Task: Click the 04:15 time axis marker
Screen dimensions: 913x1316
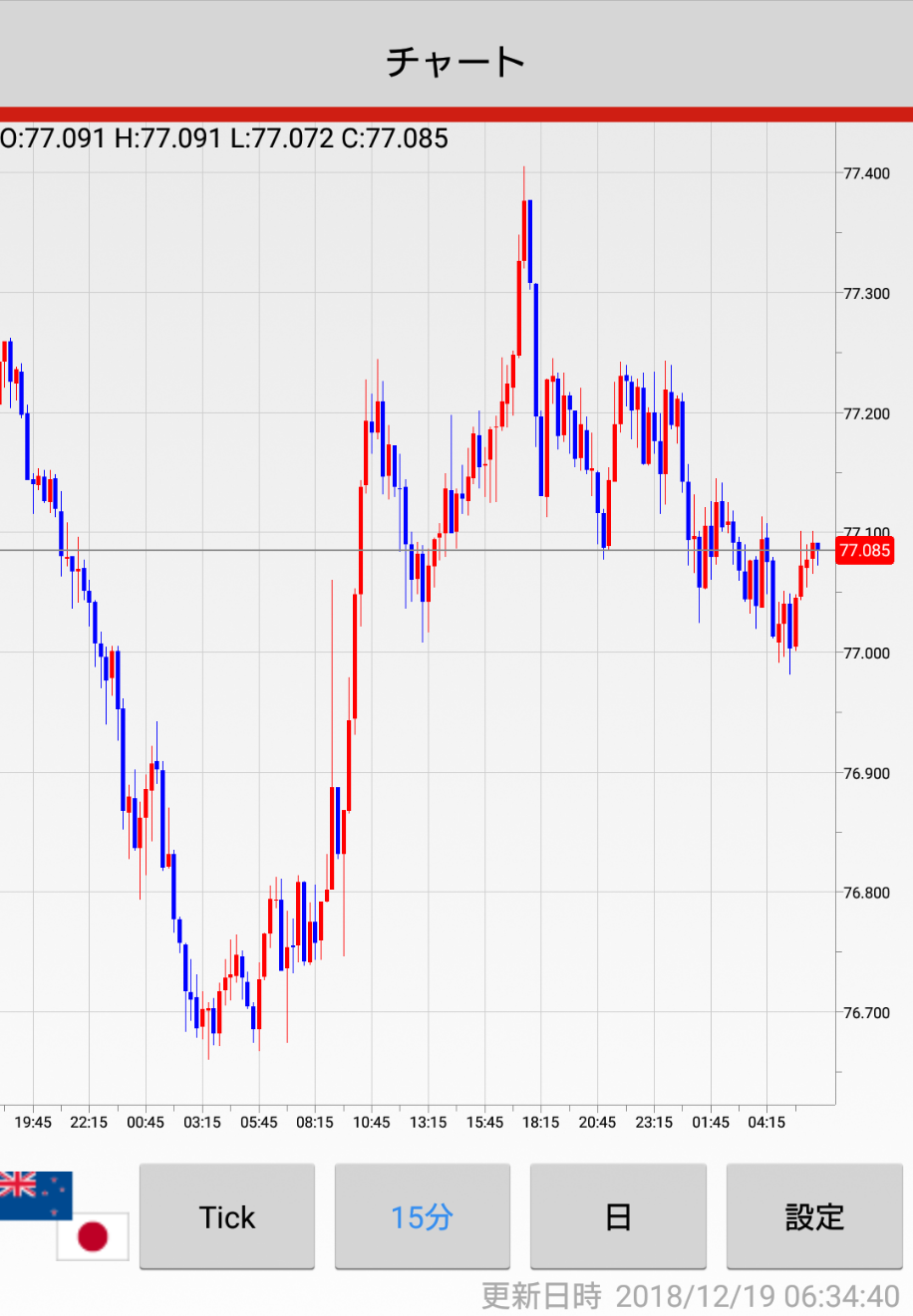Action: pyautogui.click(x=766, y=1122)
